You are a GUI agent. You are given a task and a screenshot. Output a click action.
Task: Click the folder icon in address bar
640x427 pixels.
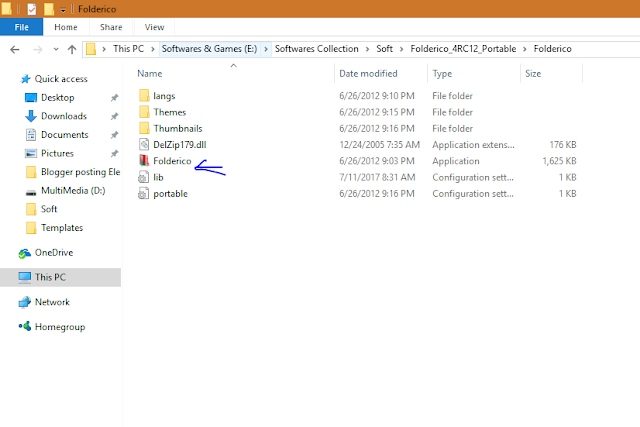[x=91, y=49]
